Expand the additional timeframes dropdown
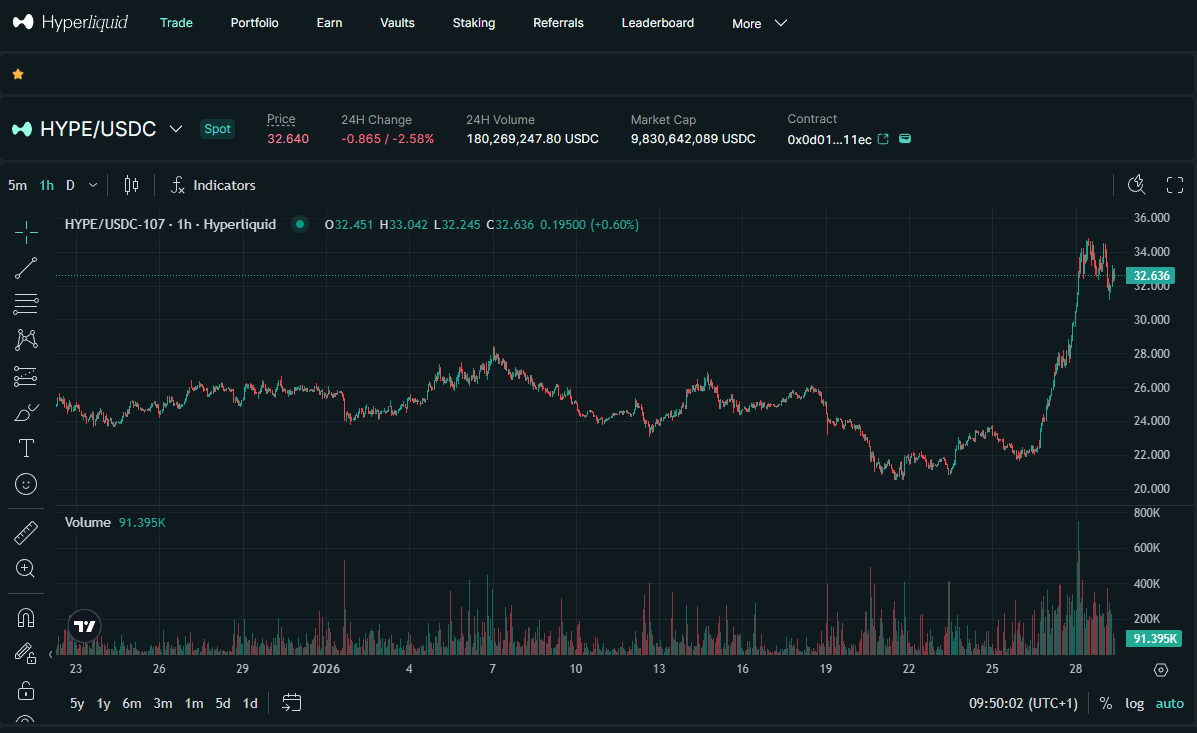Image resolution: width=1197 pixels, height=733 pixels. 93,185
